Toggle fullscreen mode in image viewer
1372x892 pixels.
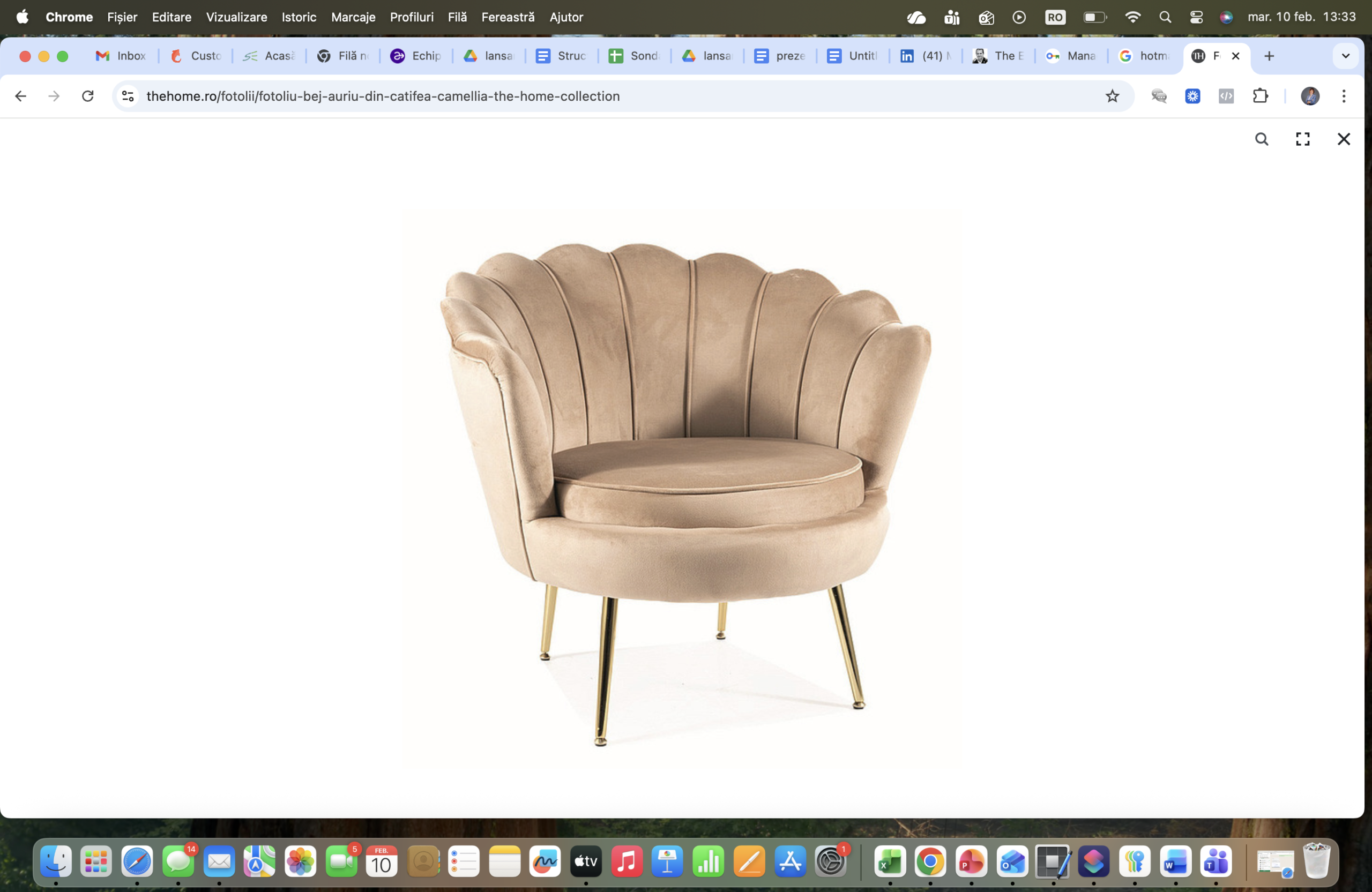(x=1302, y=139)
